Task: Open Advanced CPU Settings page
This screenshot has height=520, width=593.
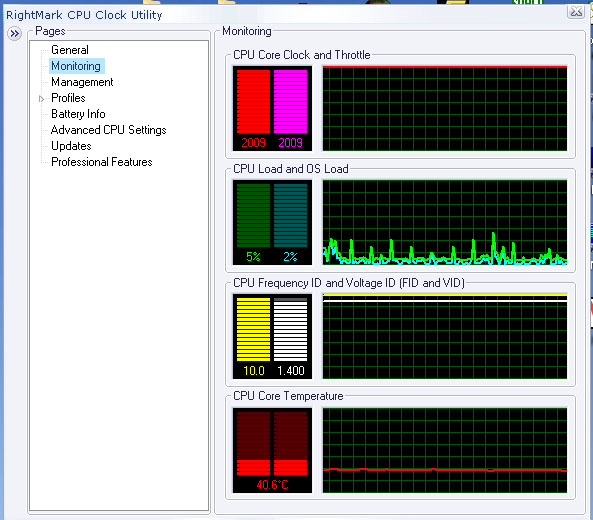Action: pyautogui.click(x=109, y=130)
